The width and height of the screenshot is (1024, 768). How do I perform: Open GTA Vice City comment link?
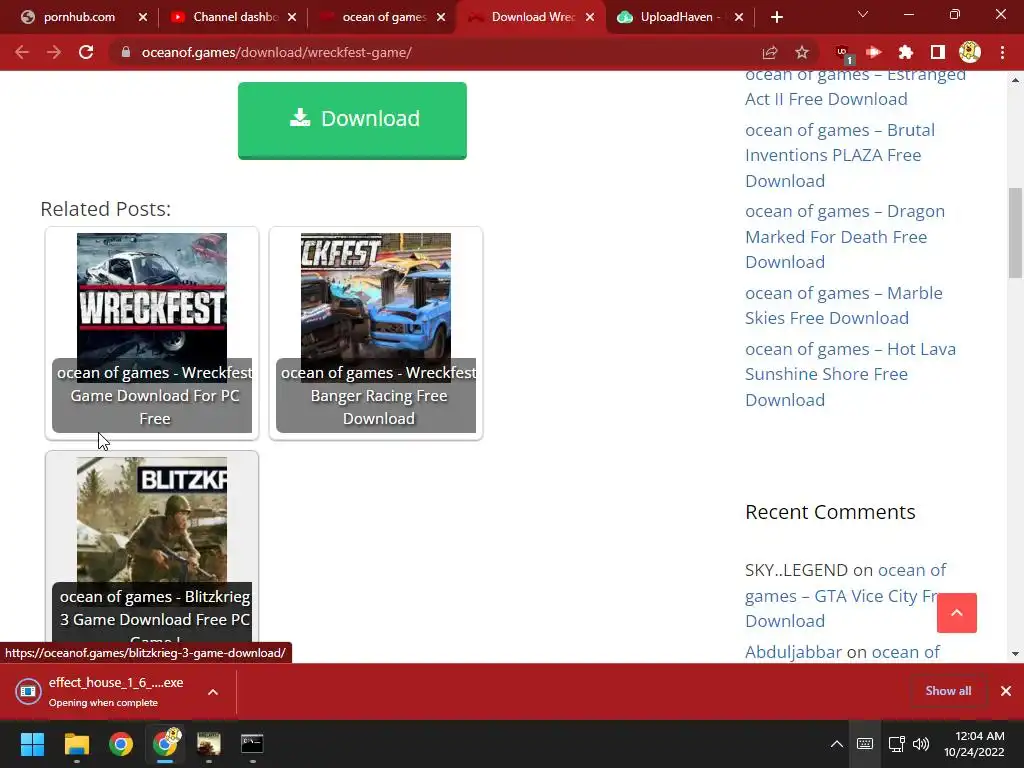coord(845,595)
